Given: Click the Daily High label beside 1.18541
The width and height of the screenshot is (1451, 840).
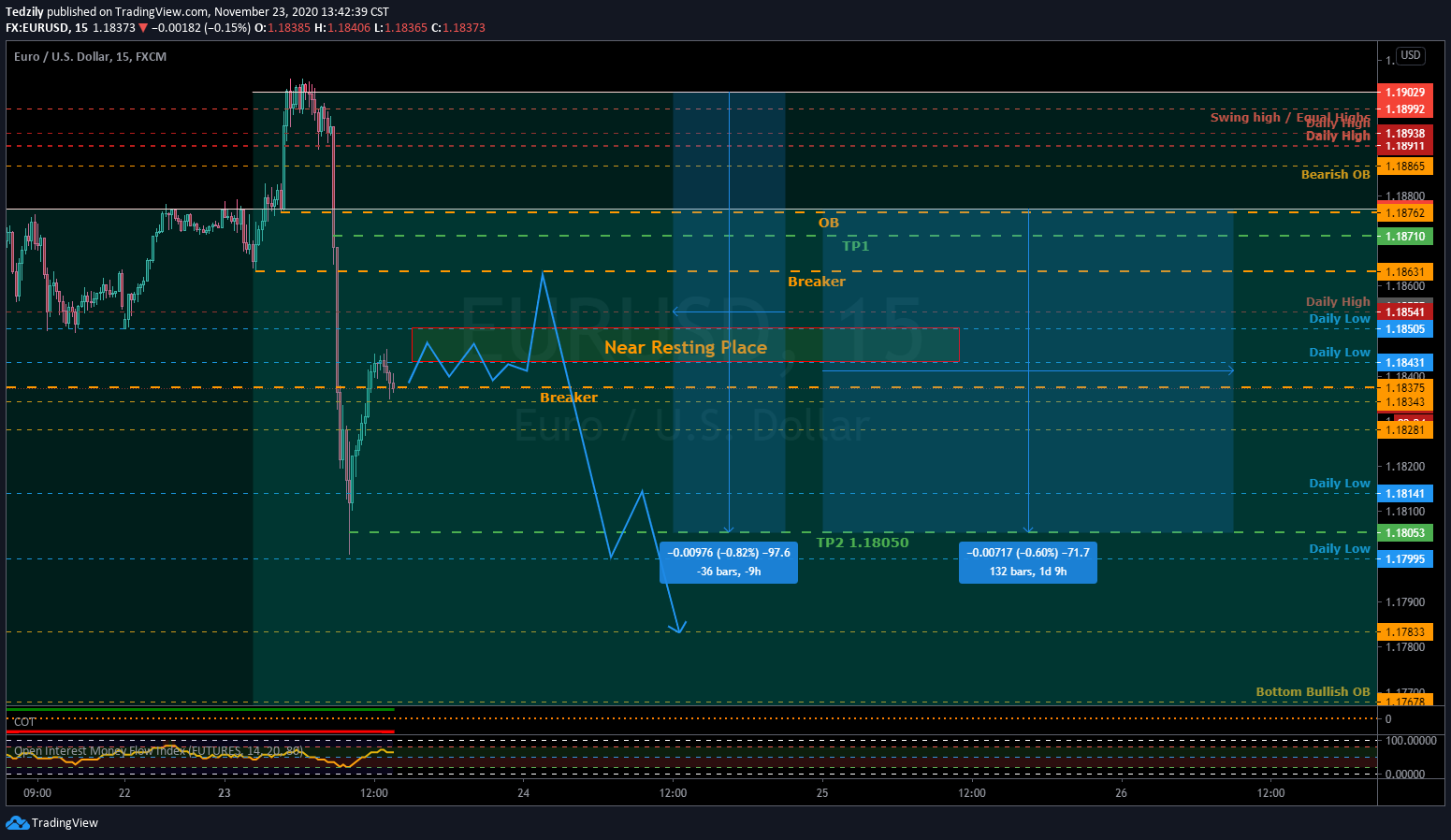Looking at the screenshot, I should click(x=1338, y=302).
